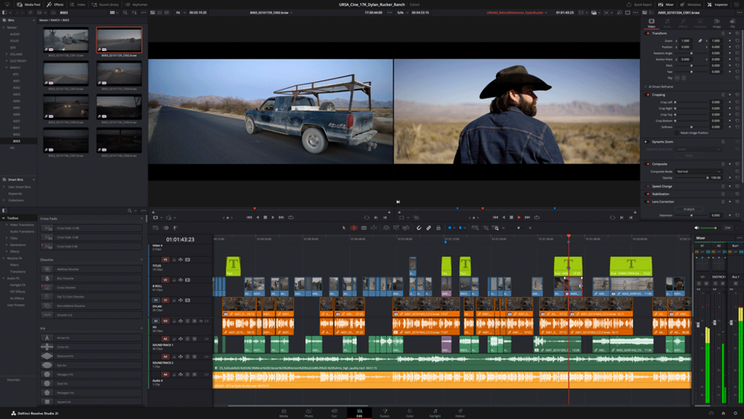Adjust the timeline zoom slider
The height and width of the screenshot is (419, 744).
tap(518, 228)
